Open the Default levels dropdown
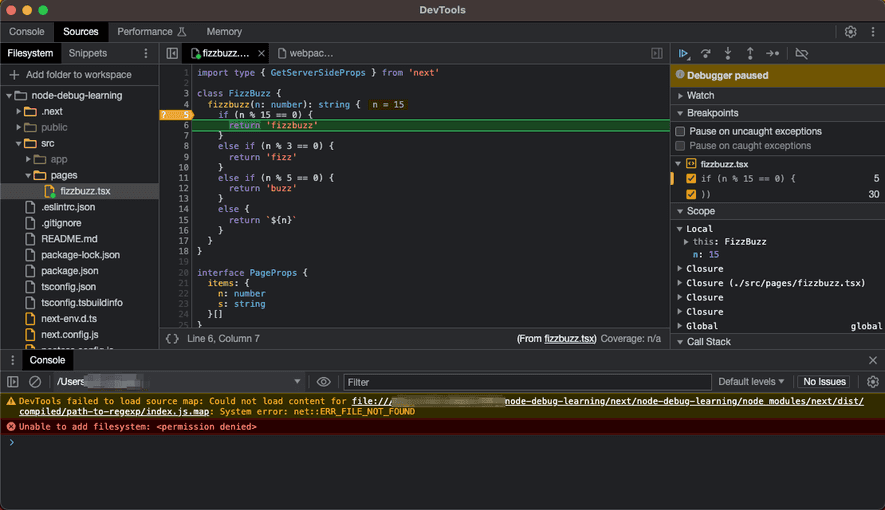885x510 pixels. [x=751, y=382]
